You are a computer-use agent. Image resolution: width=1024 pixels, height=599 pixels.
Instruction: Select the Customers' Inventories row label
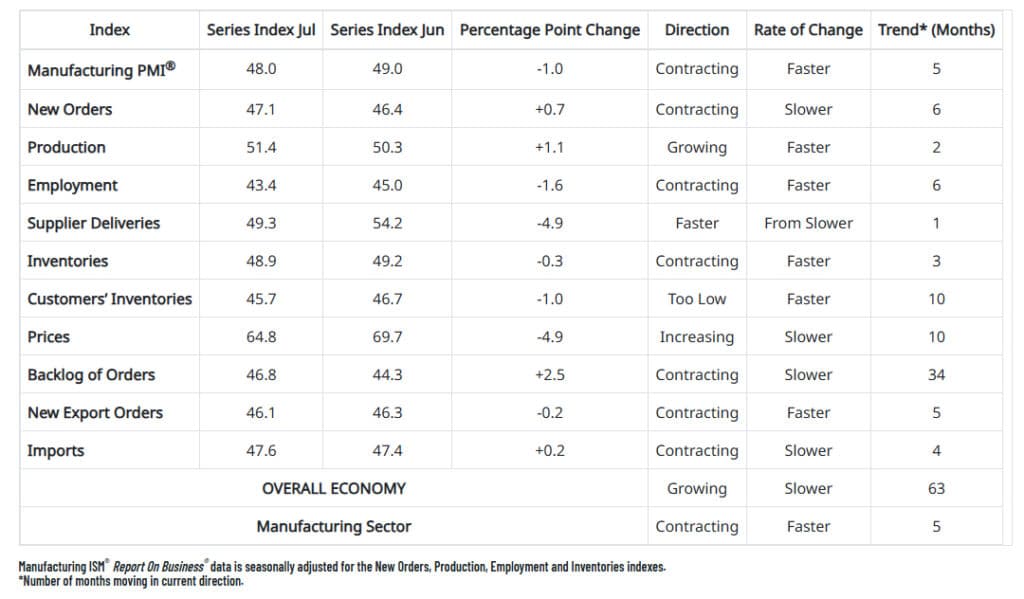point(110,299)
